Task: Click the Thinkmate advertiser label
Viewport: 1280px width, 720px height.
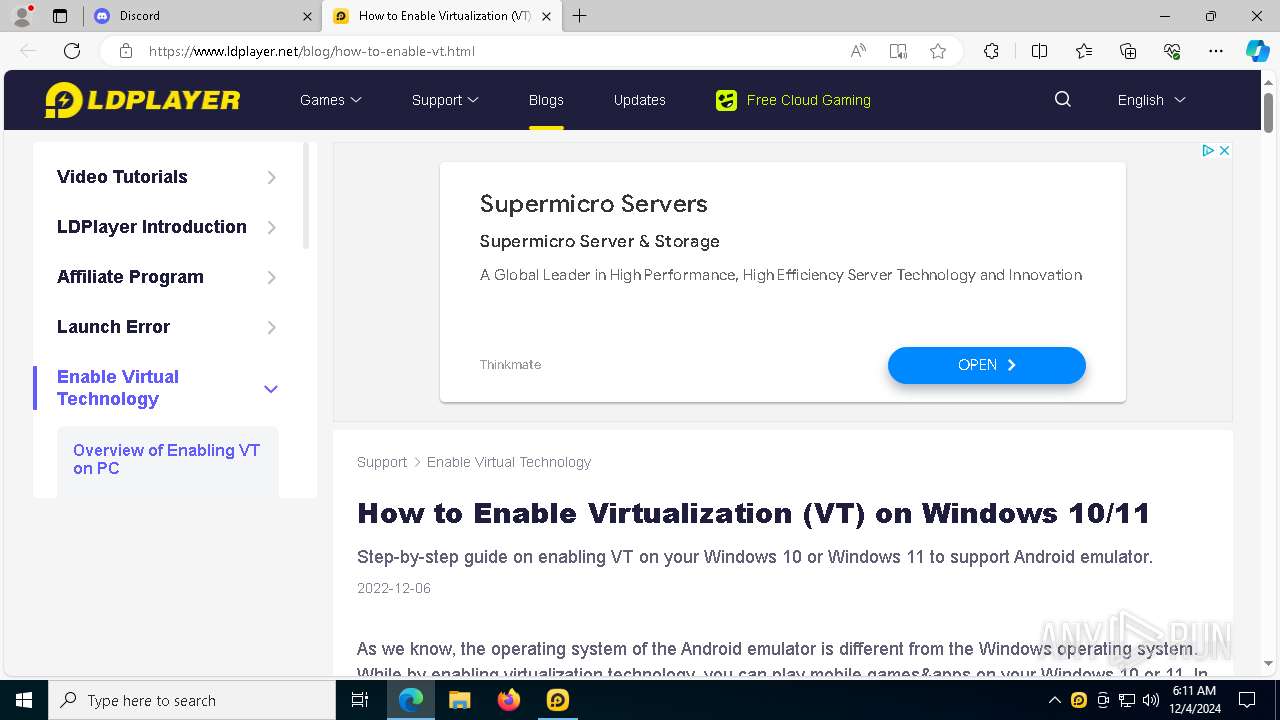Action: tap(510, 365)
